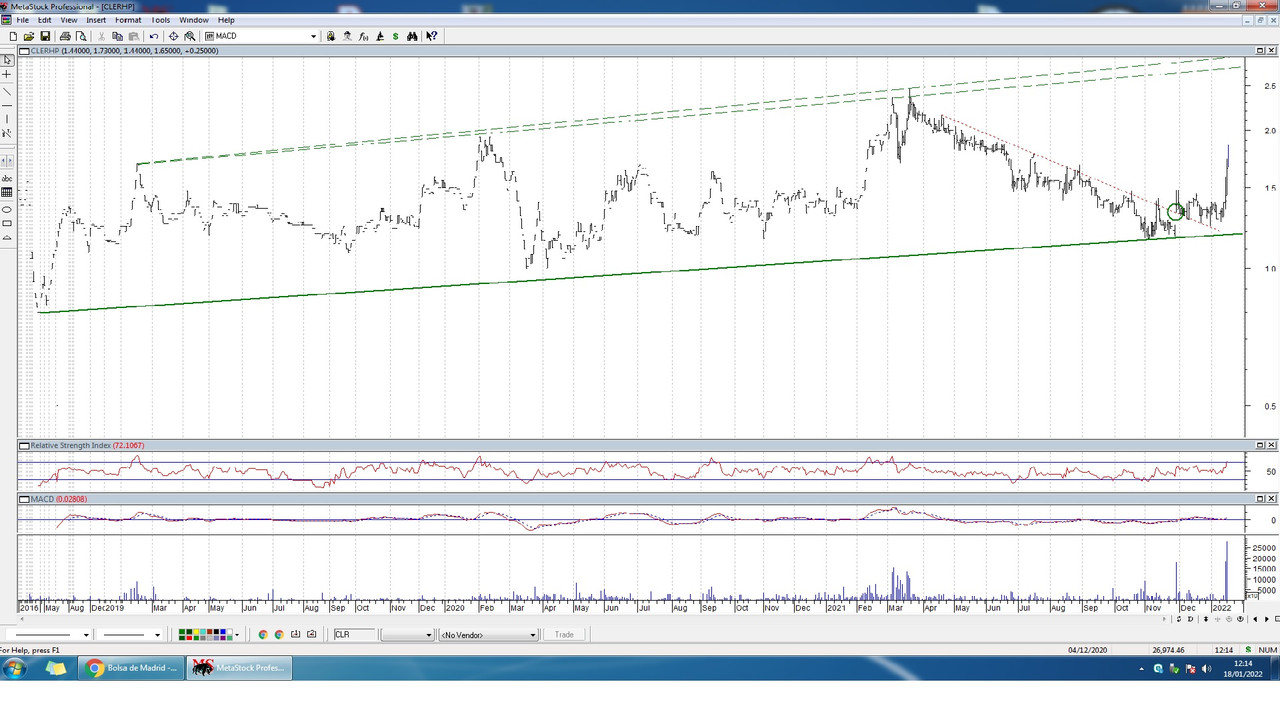Viewport: 1280px width, 720px height.
Task: Click the binoculars search icon
Action: coord(412,36)
